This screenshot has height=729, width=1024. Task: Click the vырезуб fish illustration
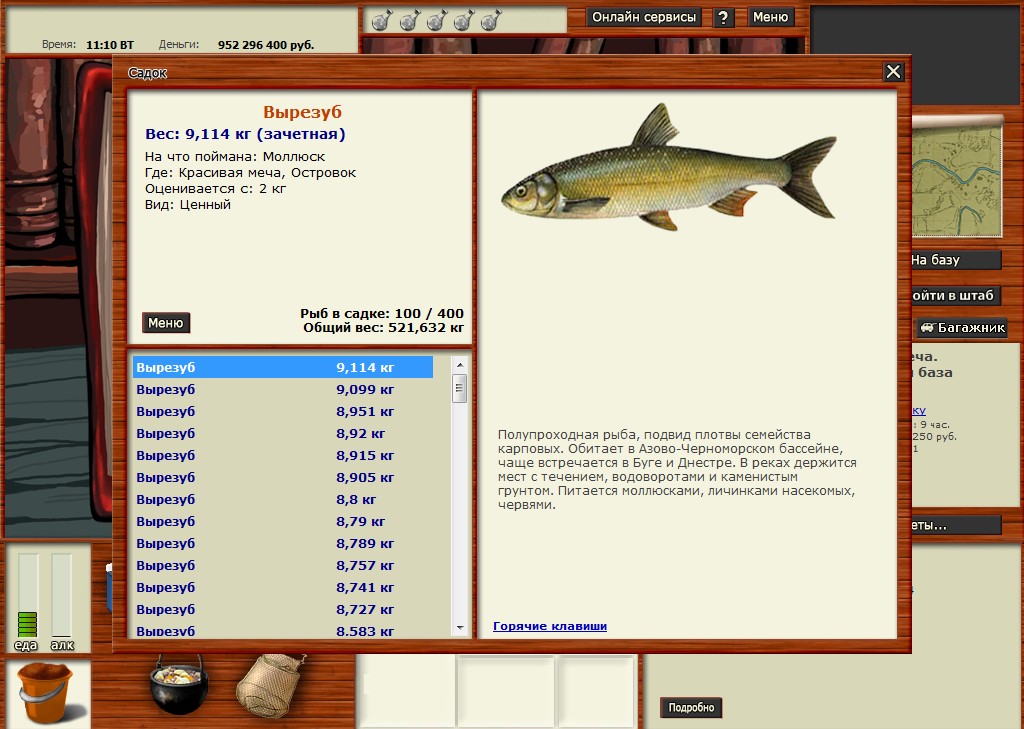669,169
